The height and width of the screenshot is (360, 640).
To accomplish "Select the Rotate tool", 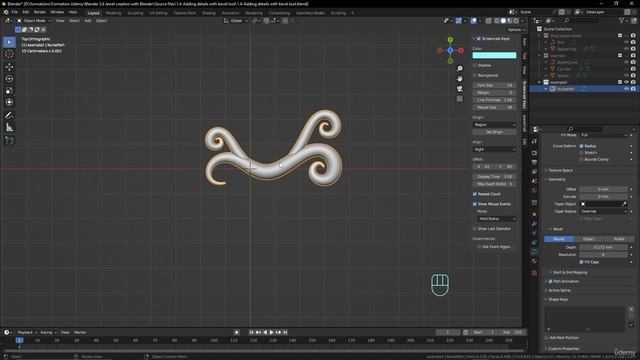I will pos(9,78).
